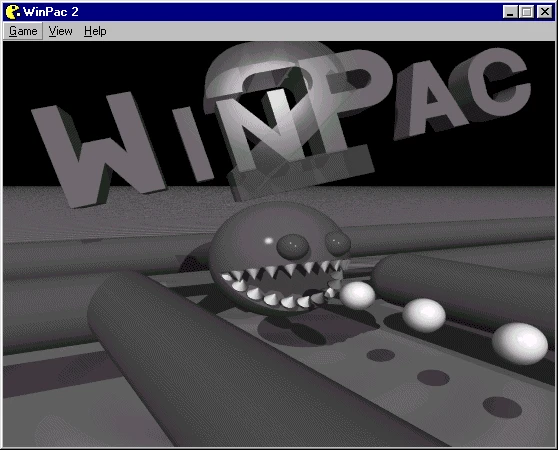Screen dimensions: 558x450
Task: Open the Help menu
Action: coord(95,31)
